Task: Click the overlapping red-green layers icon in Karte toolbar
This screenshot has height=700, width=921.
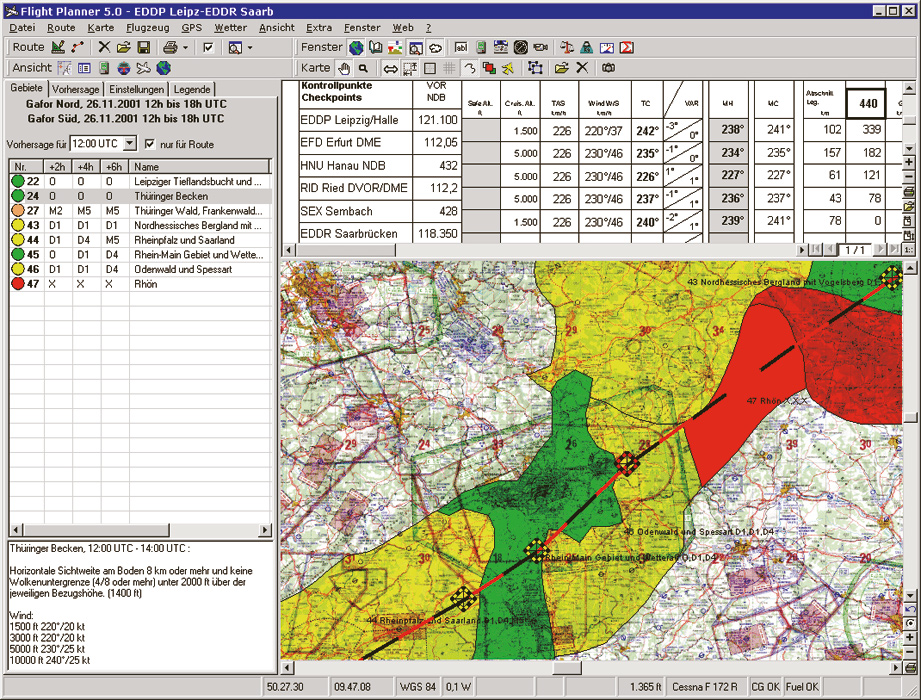Action: [x=489, y=69]
